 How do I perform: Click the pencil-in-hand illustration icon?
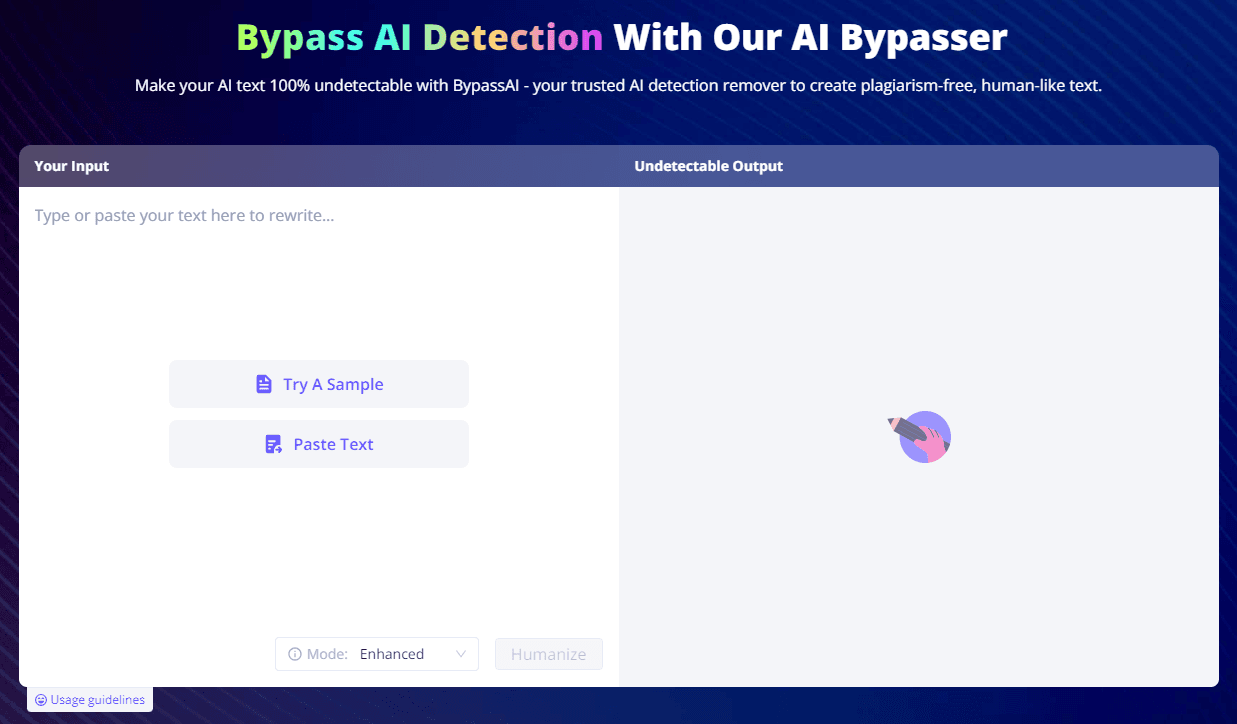(922, 436)
